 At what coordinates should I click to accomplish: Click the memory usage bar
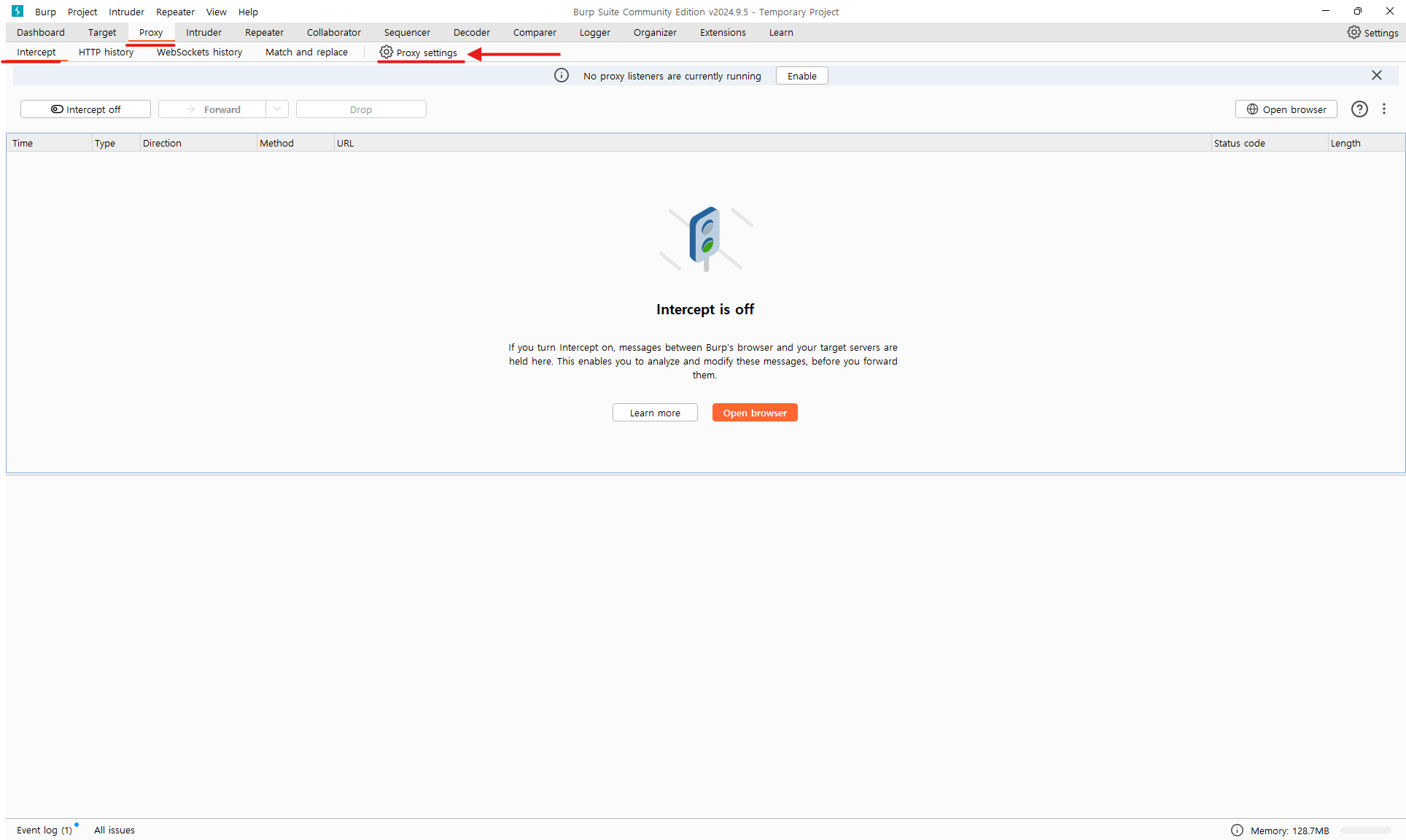click(x=1366, y=830)
